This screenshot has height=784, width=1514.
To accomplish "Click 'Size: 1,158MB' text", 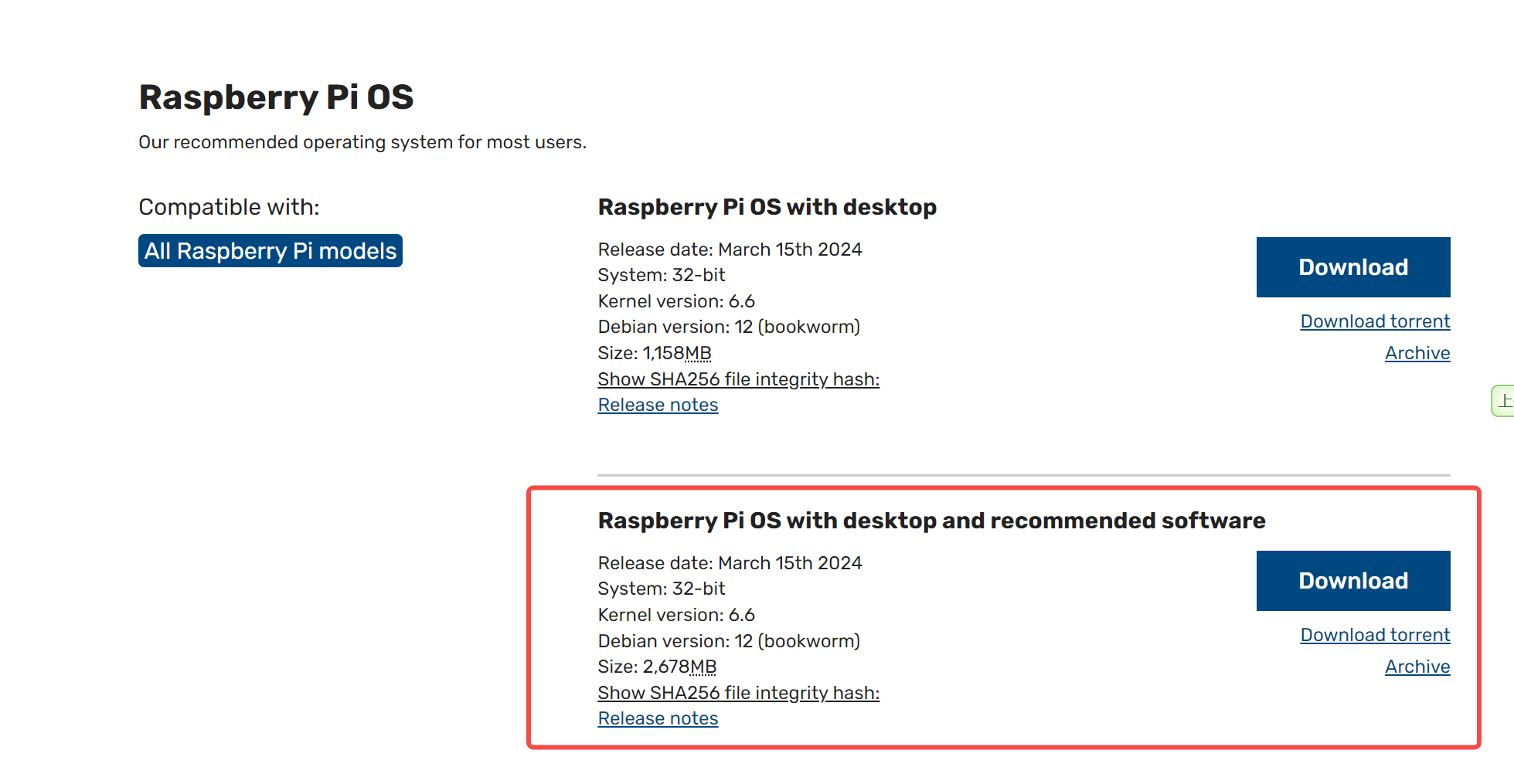I will (x=654, y=353).
